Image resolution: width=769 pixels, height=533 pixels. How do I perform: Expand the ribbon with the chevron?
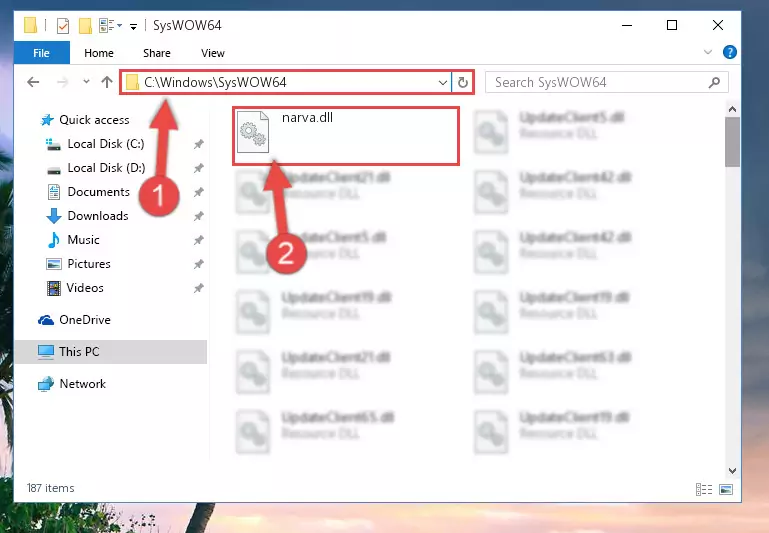[x=708, y=52]
